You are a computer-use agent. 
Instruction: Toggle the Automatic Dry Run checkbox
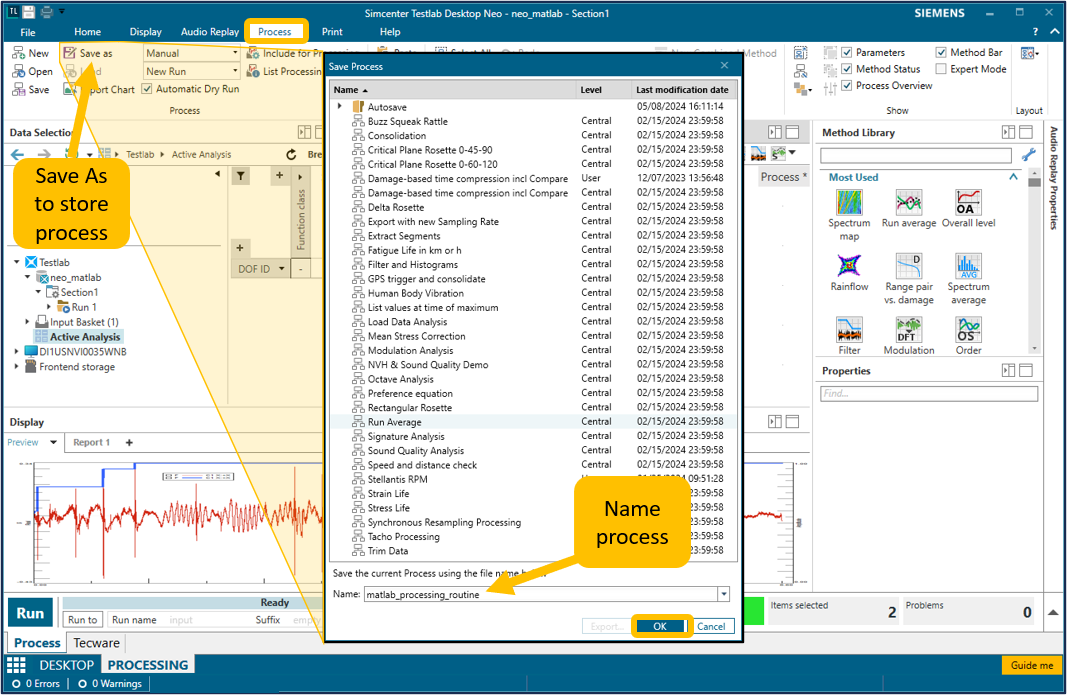[x=147, y=89]
